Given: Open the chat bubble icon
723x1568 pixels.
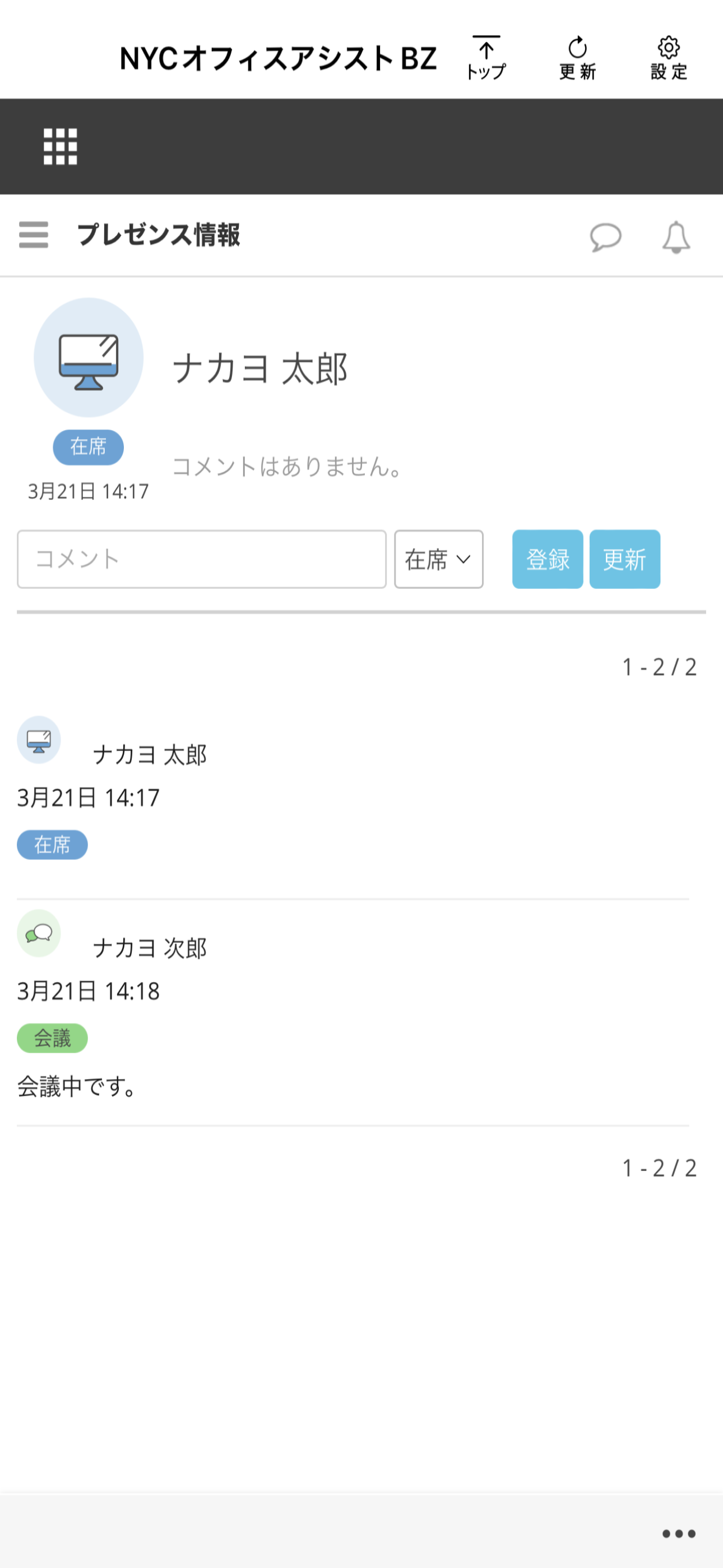Looking at the screenshot, I should click(605, 237).
